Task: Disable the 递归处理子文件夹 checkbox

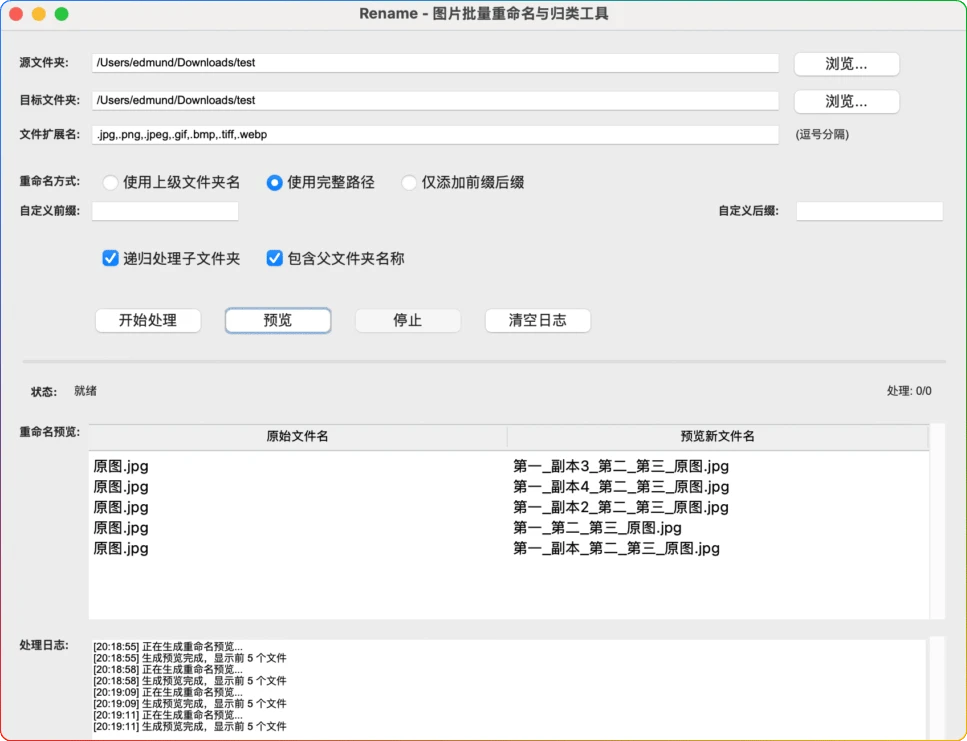Action: (x=110, y=258)
